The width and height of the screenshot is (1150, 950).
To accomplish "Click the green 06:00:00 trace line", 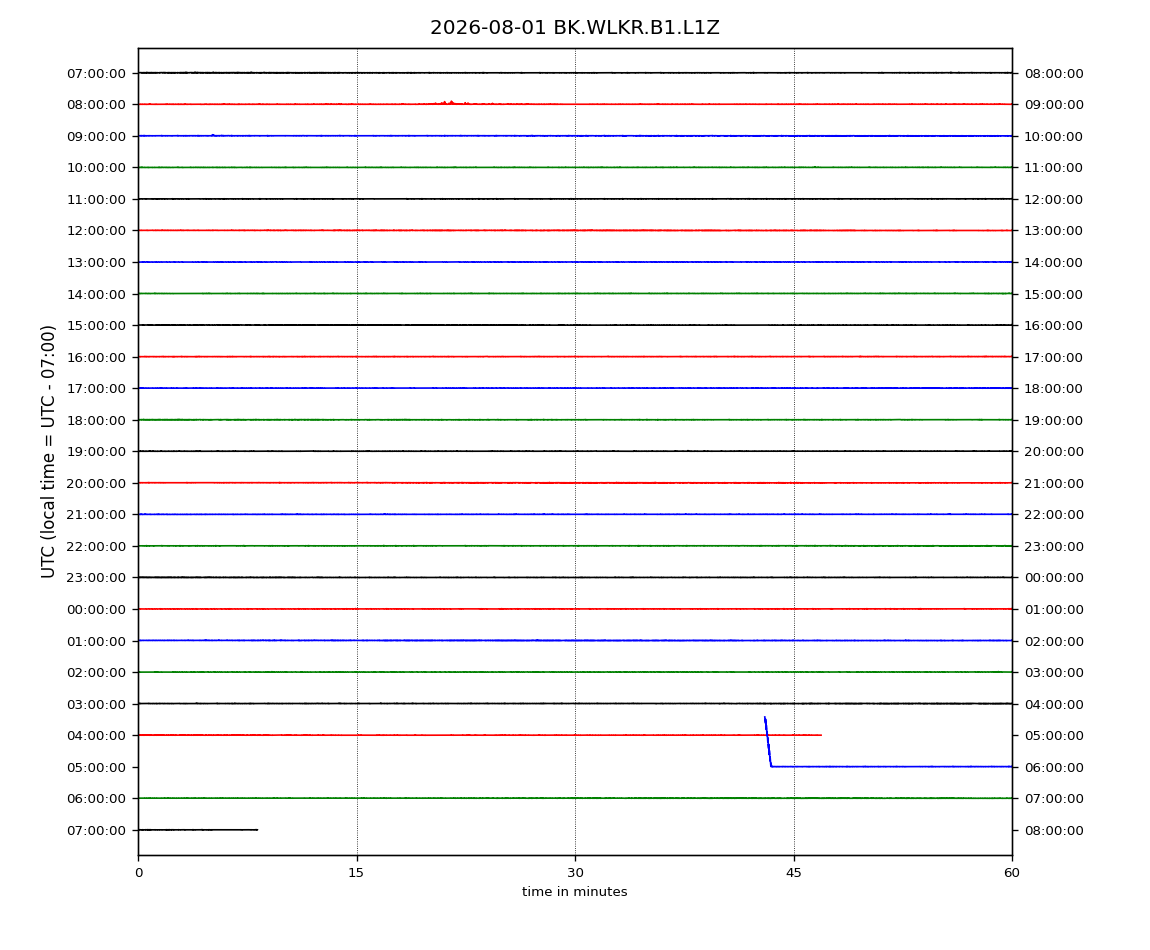I will coord(575,798).
